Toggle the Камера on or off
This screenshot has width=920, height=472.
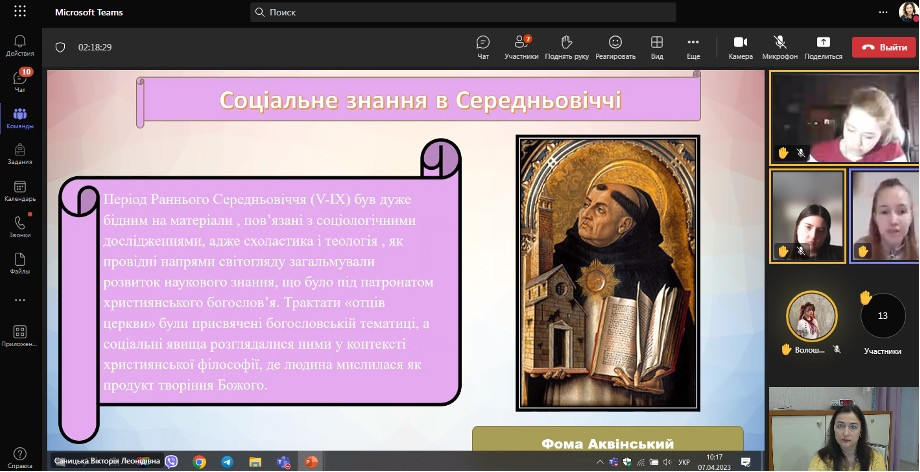pos(740,46)
